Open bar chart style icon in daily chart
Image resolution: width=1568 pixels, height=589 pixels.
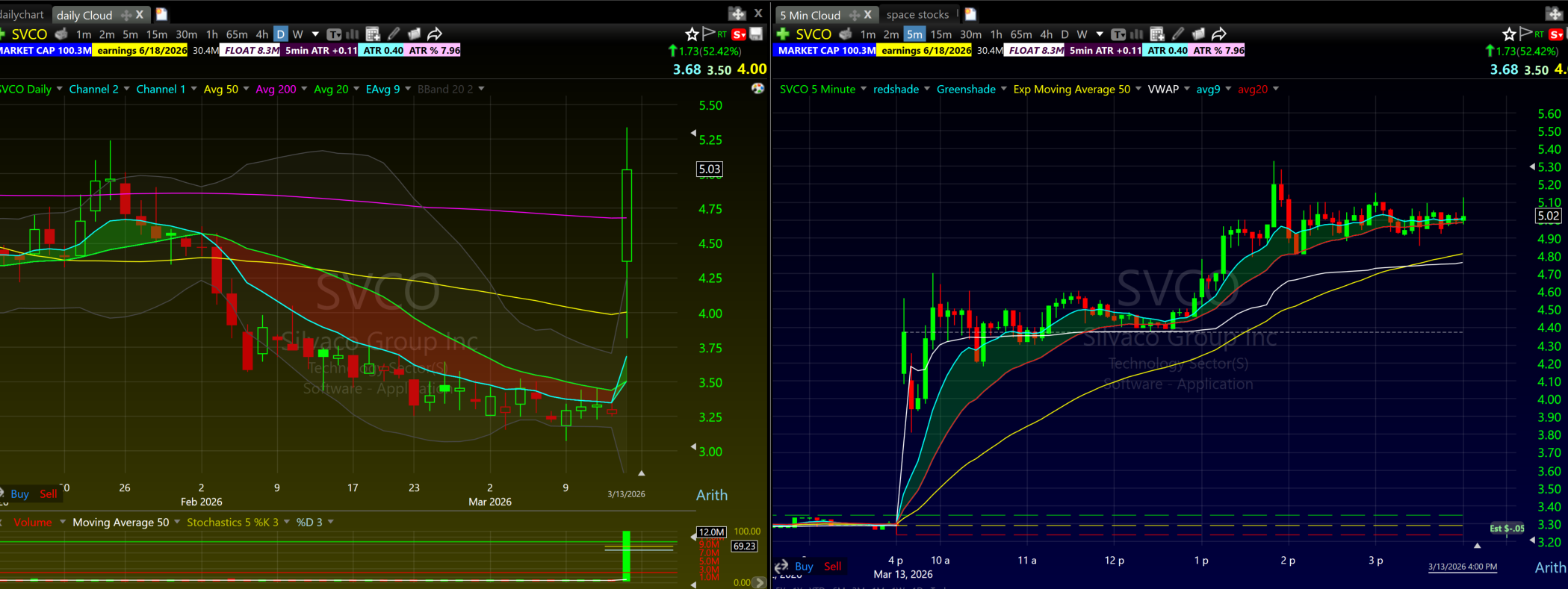(353, 34)
